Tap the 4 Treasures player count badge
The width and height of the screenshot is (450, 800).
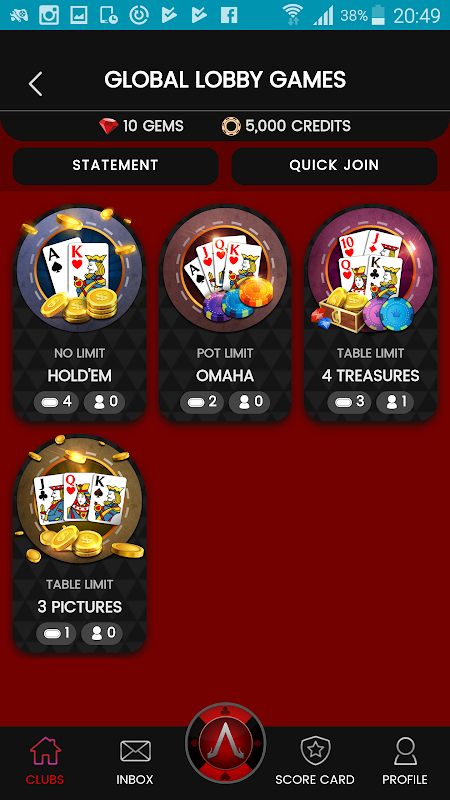395,402
